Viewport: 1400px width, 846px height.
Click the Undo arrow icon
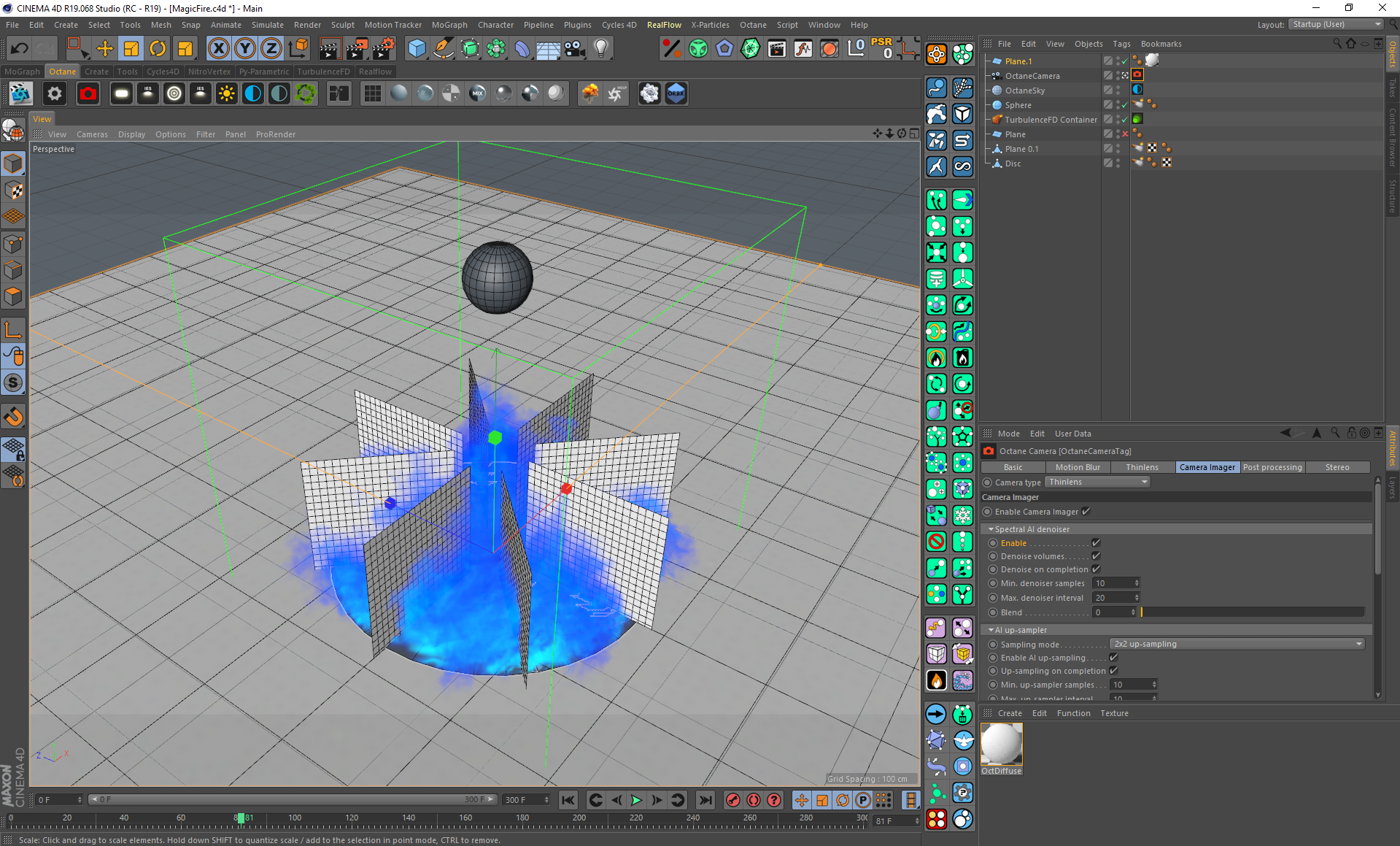(x=20, y=49)
